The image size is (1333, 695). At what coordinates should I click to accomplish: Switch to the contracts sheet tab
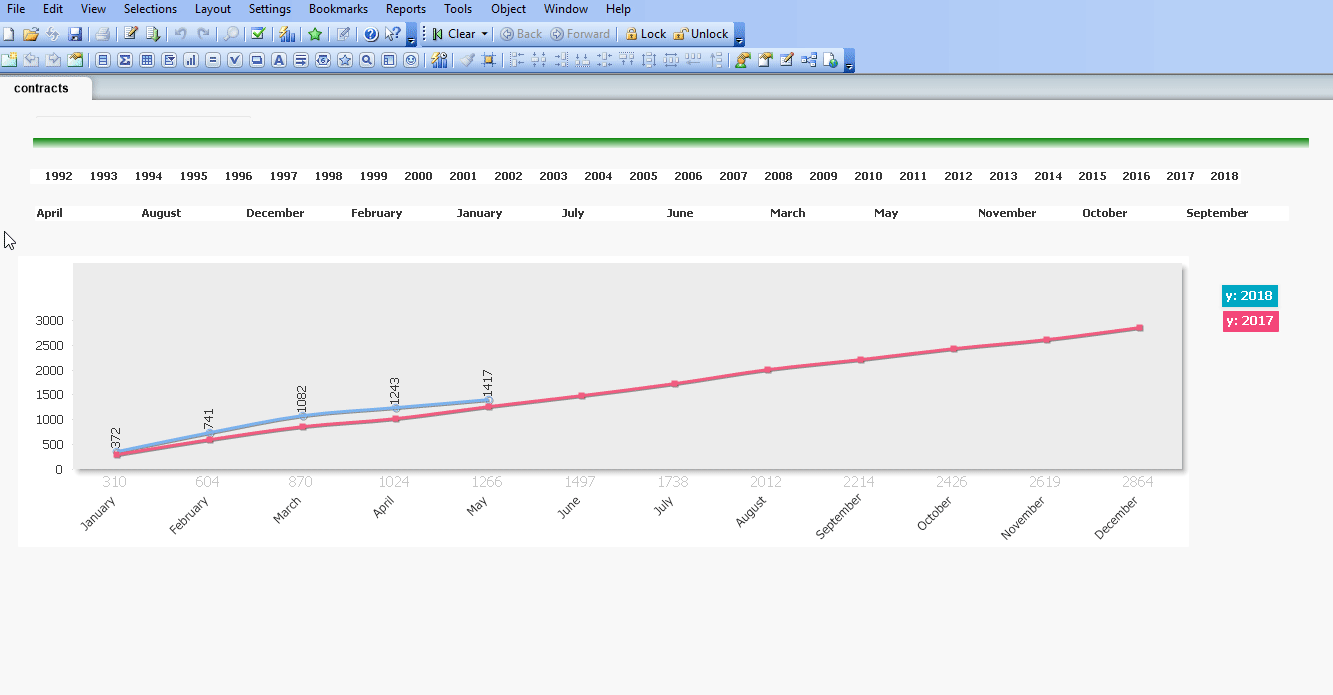[42, 88]
